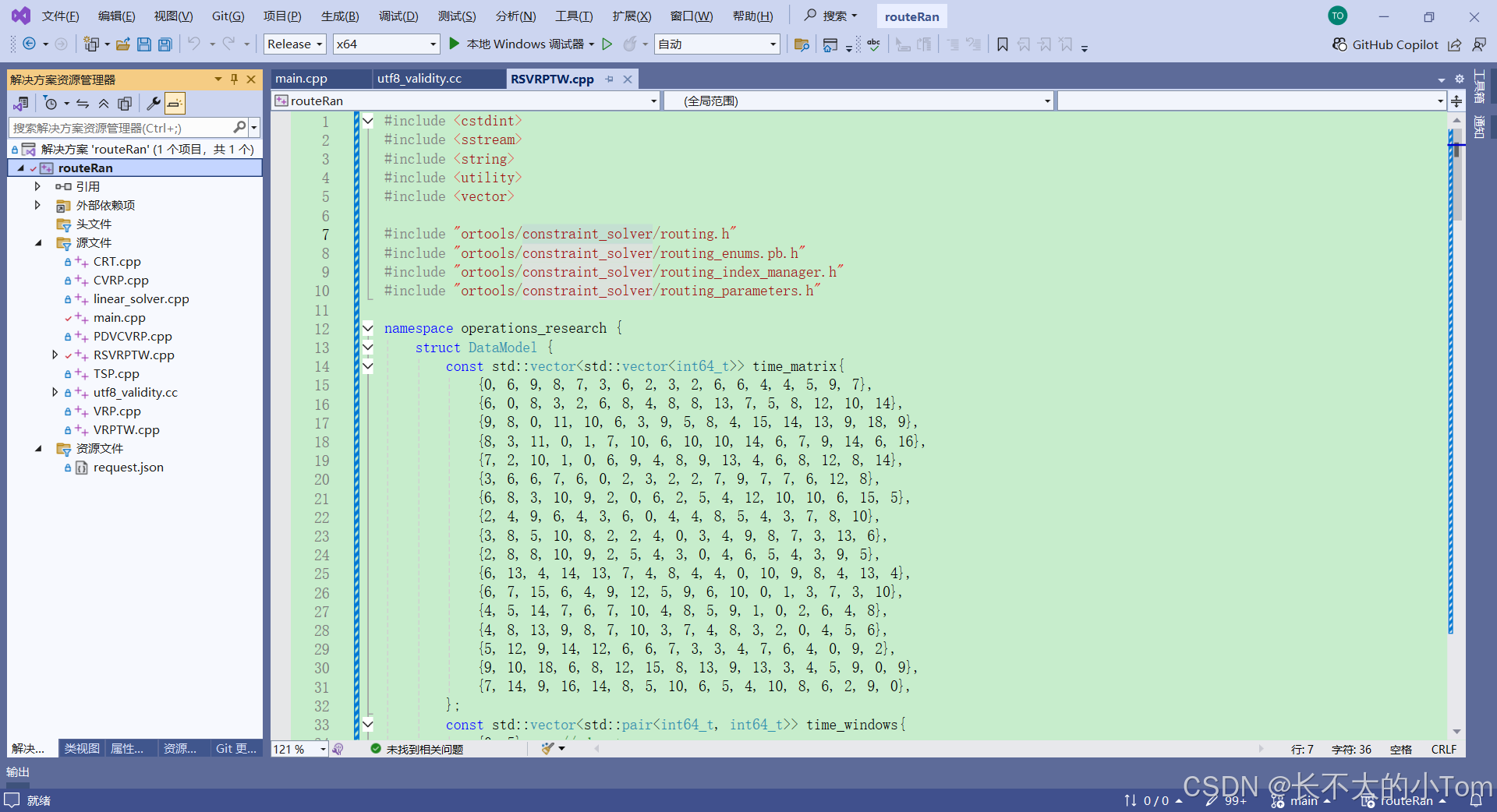Adjust the 121% editor zoom control
The height and width of the screenshot is (812, 1497).
click(x=299, y=749)
